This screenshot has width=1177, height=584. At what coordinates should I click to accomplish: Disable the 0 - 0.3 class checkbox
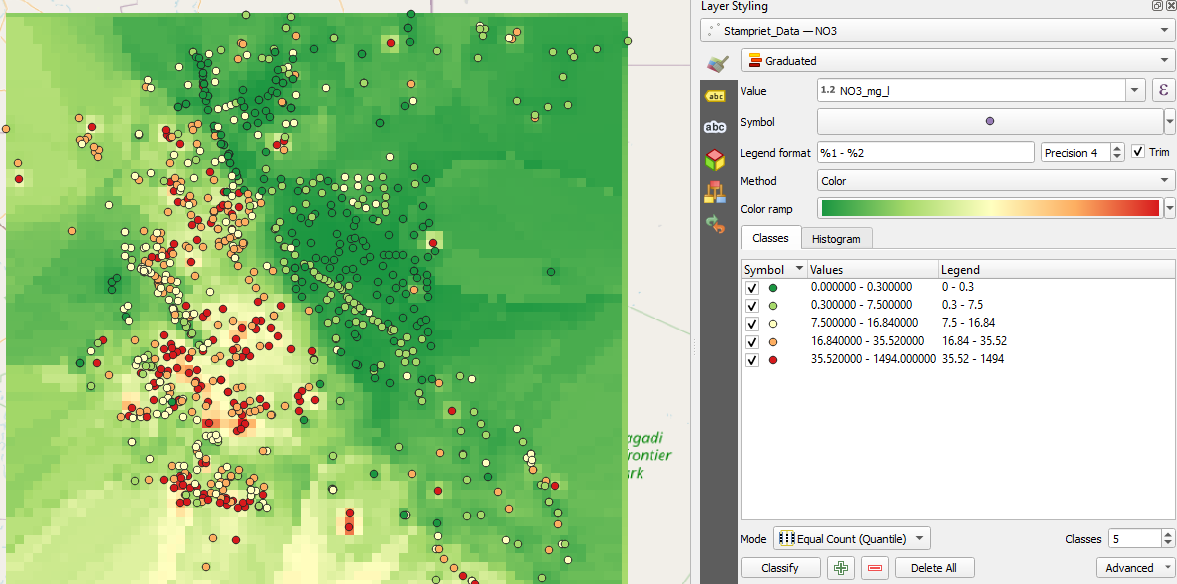[751, 287]
